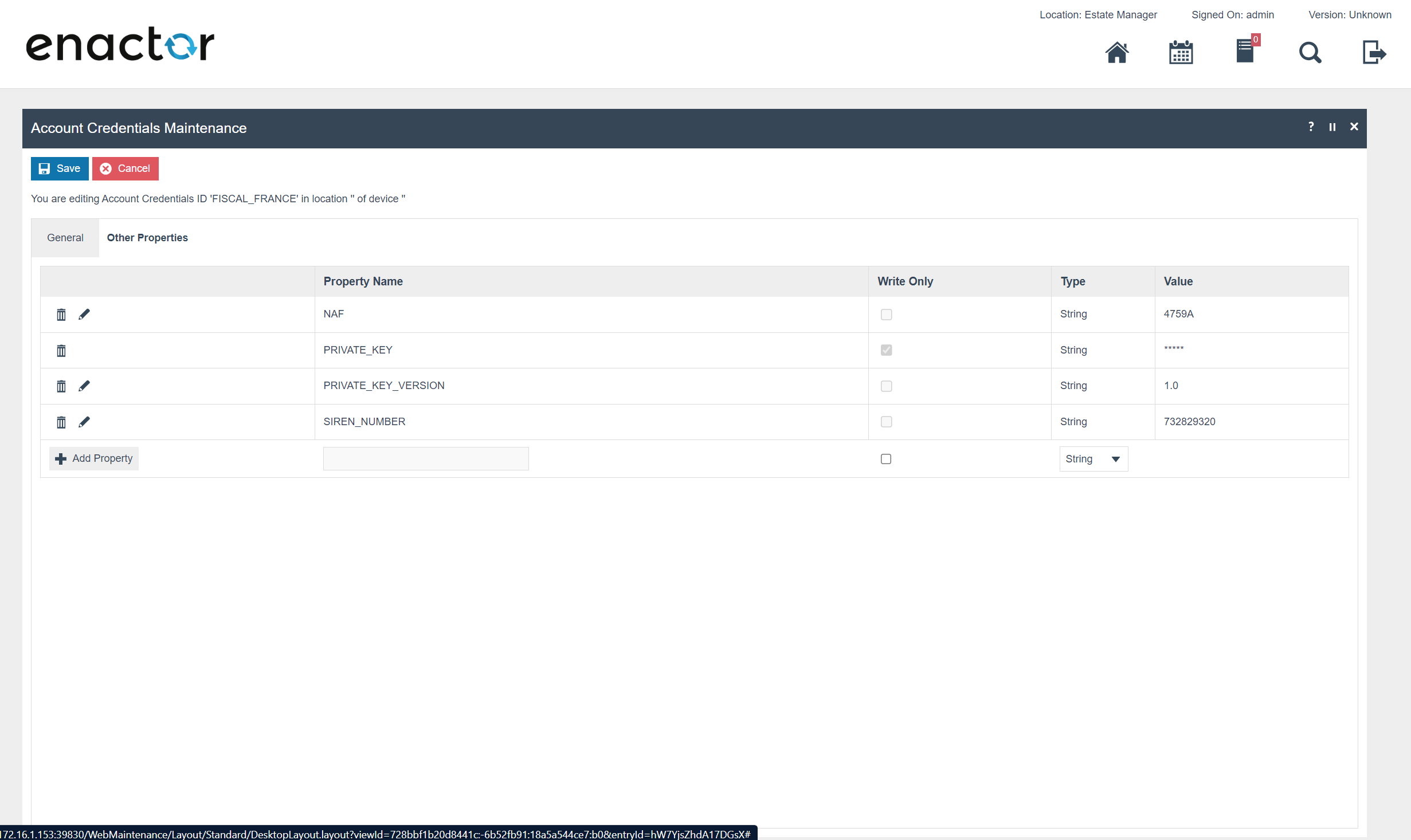Go to the Home page icon
This screenshot has height=840, width=1411.
click(x=1116, y=53)
